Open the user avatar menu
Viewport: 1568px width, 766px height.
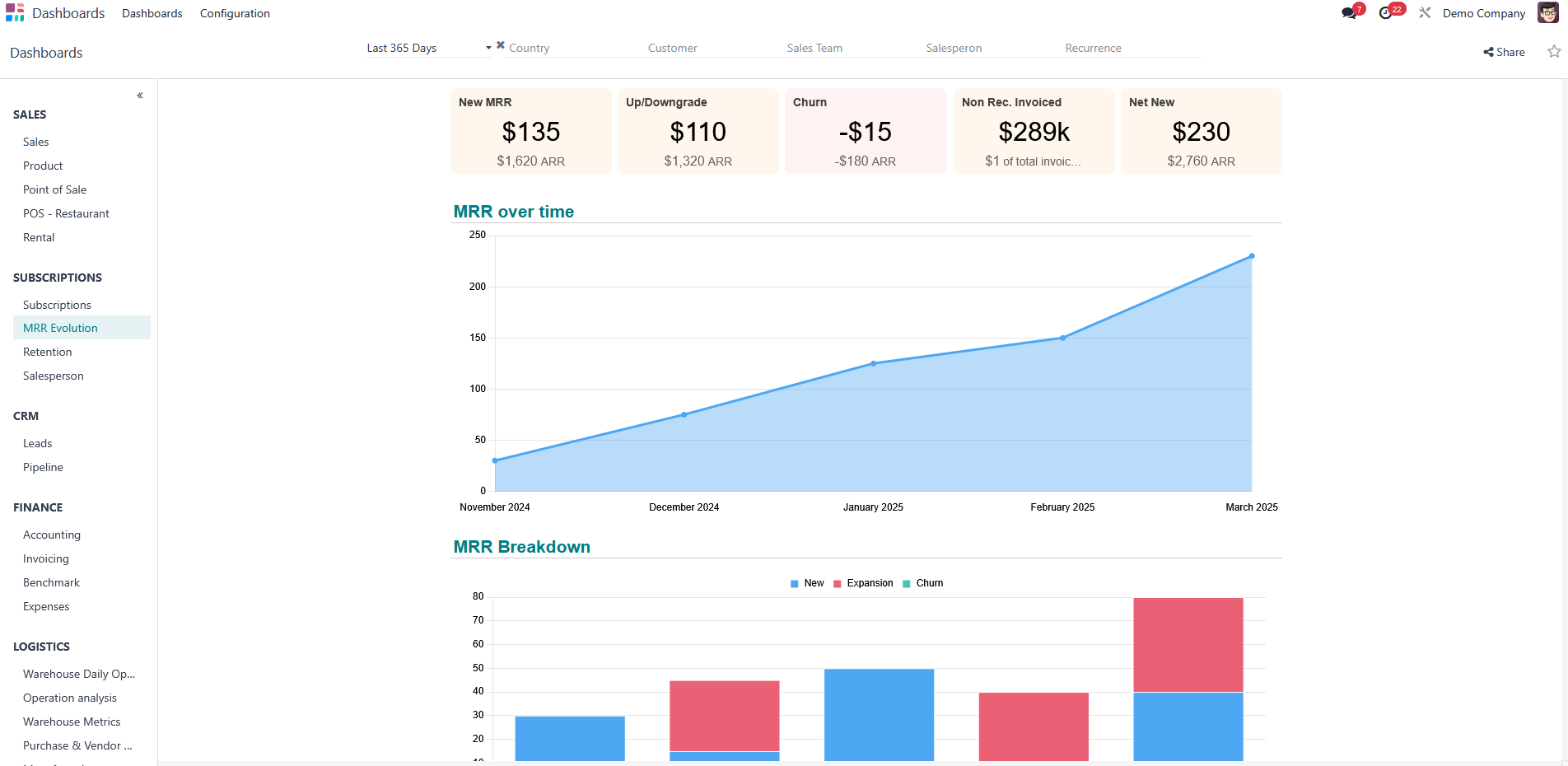tap(1547, 13)
